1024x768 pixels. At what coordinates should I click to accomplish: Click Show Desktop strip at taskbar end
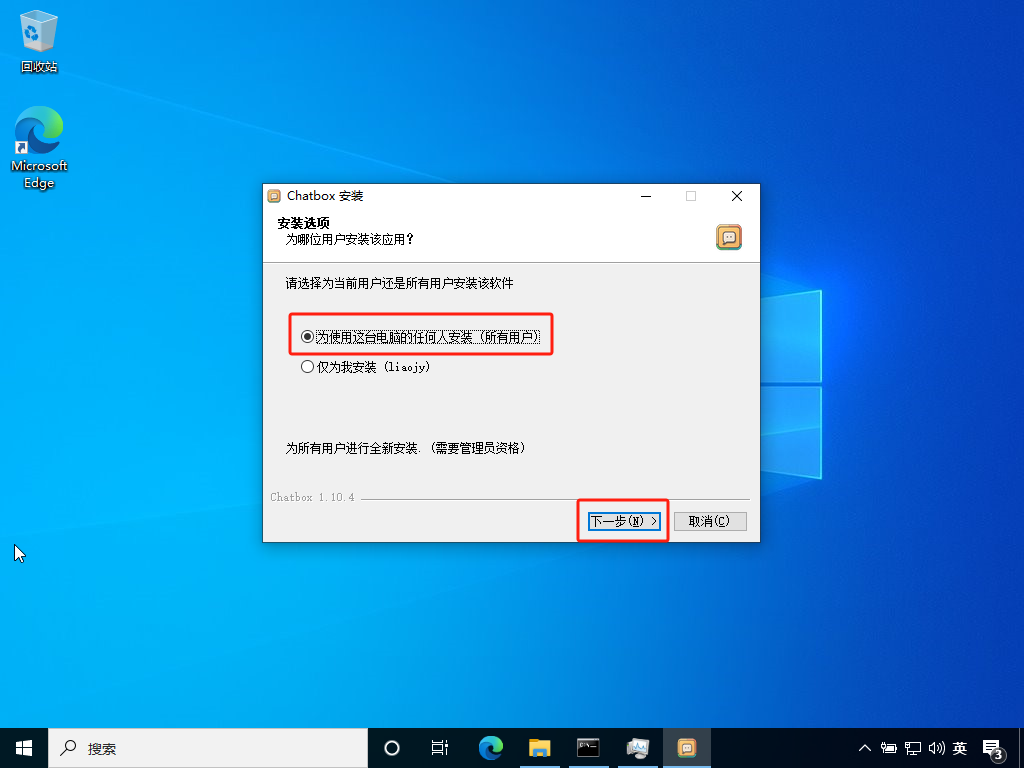pyautogui.click(x=1021, y=748)
